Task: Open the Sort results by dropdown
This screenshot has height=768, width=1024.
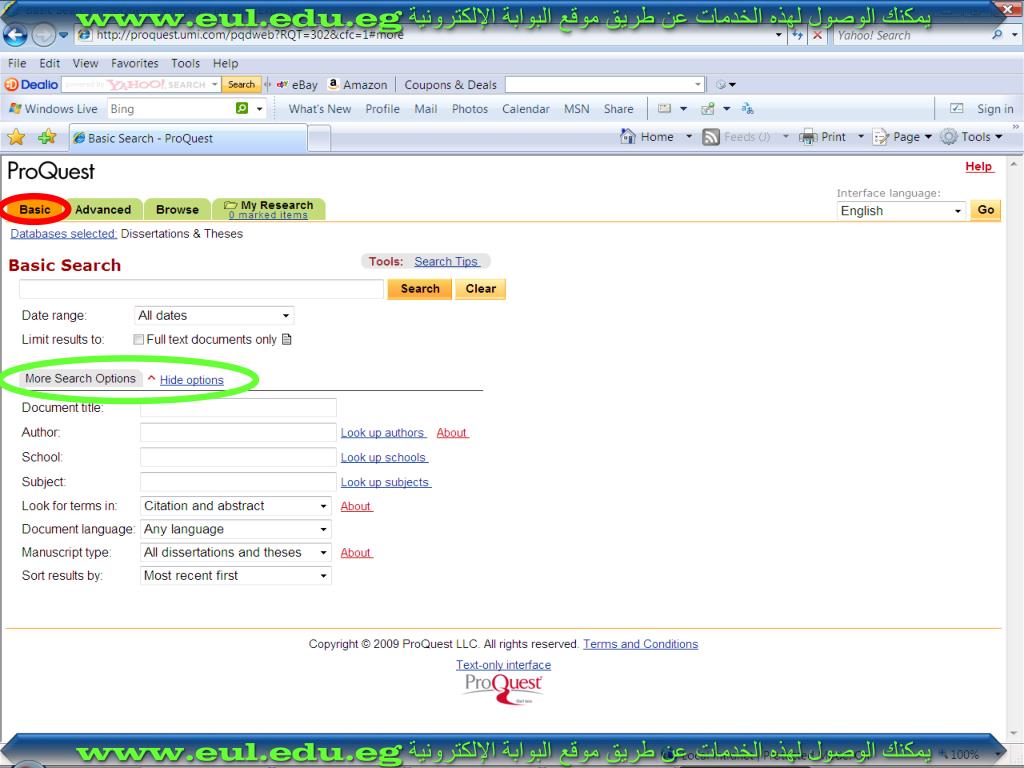Action: pyautogui.click(x=236, y=575)
